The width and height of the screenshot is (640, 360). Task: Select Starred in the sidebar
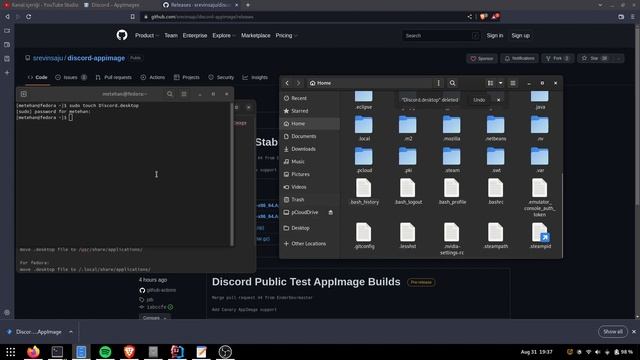[x=309, y=111]
